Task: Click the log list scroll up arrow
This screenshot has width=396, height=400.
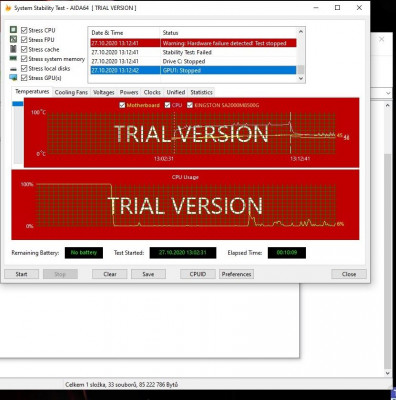Action: 301,32
